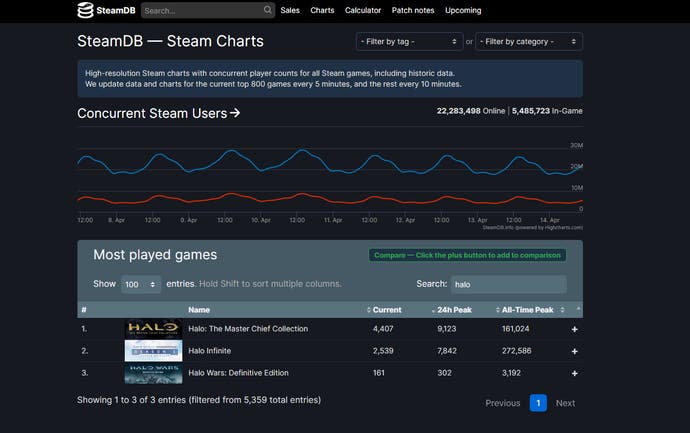Click the 2,539 current players value
Viewport: 690px width, 433px height.
383,351
